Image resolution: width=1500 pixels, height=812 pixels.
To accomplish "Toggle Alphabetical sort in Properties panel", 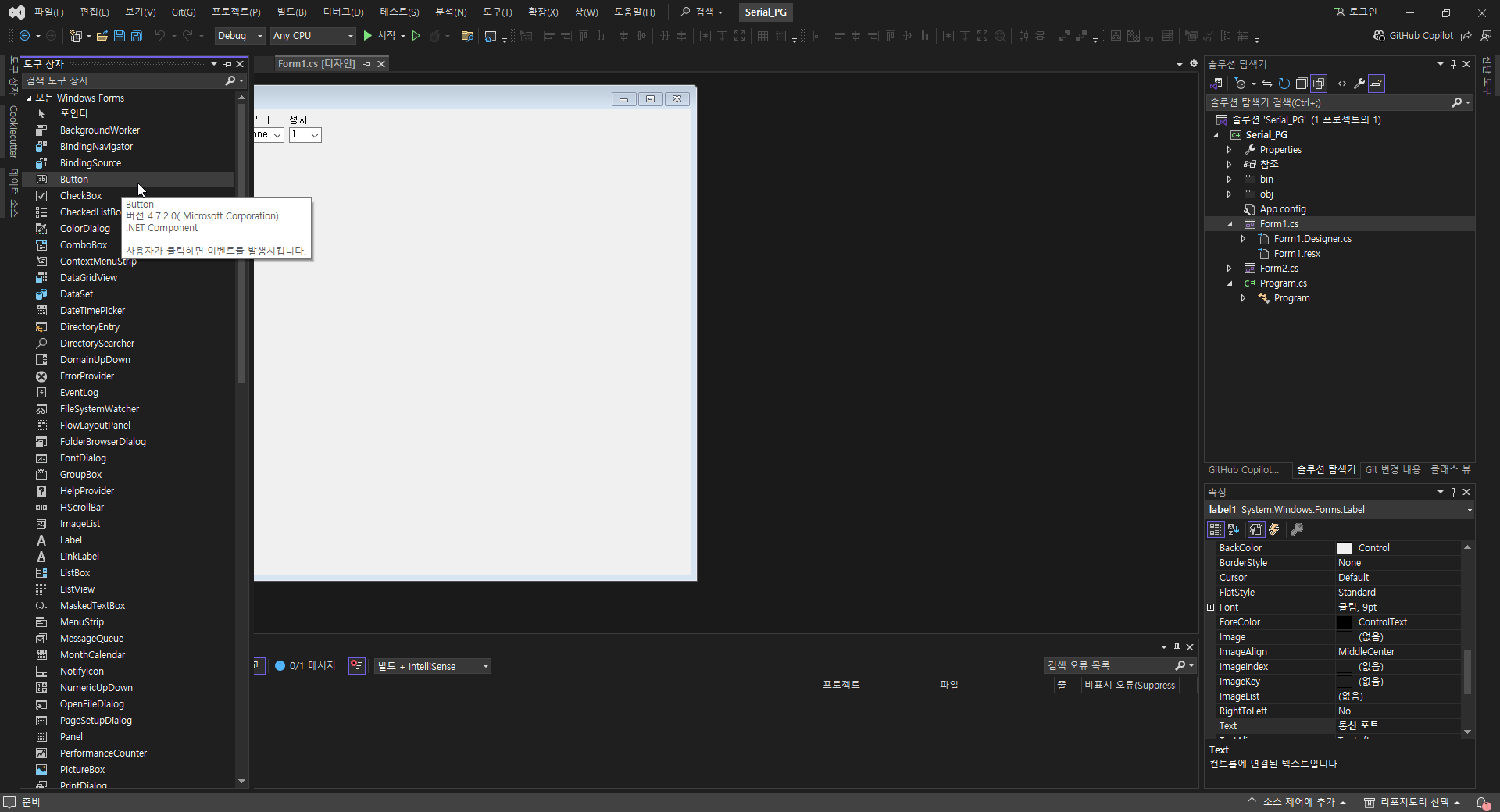I will (1234, 529).
